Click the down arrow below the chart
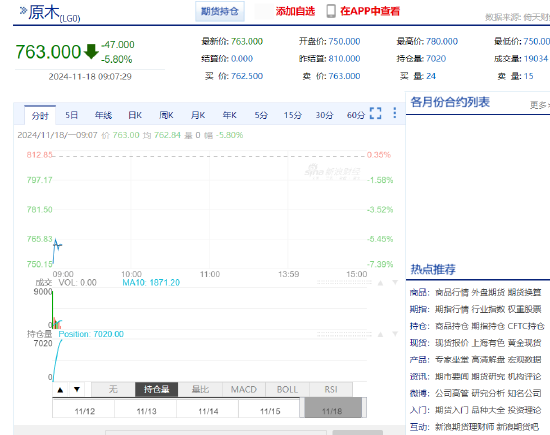The width and height of the screenshot is (550, 435). (x=77, y=389)
